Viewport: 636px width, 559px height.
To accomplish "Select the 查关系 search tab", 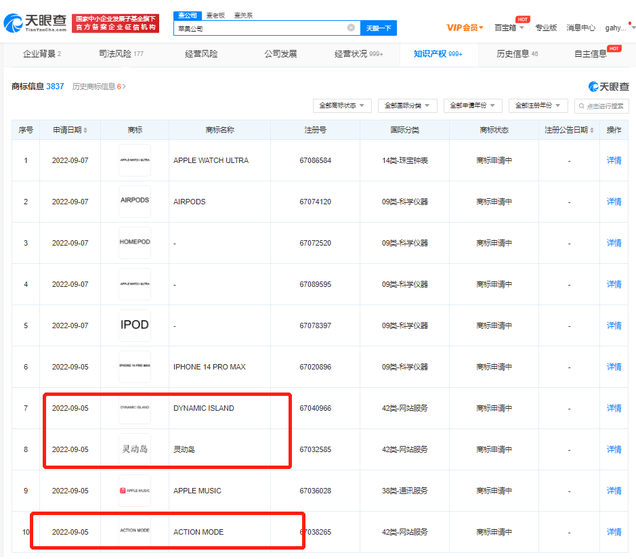I will click(x=243, y=15).
